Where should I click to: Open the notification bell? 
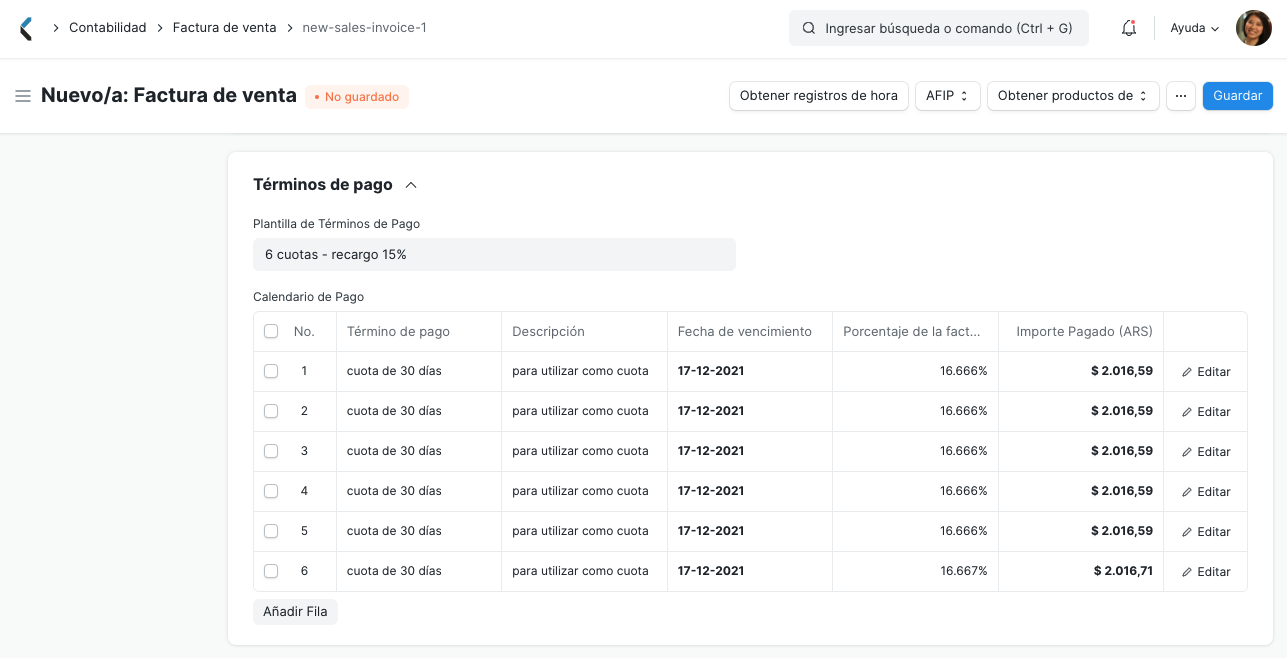click(1128, 28)
